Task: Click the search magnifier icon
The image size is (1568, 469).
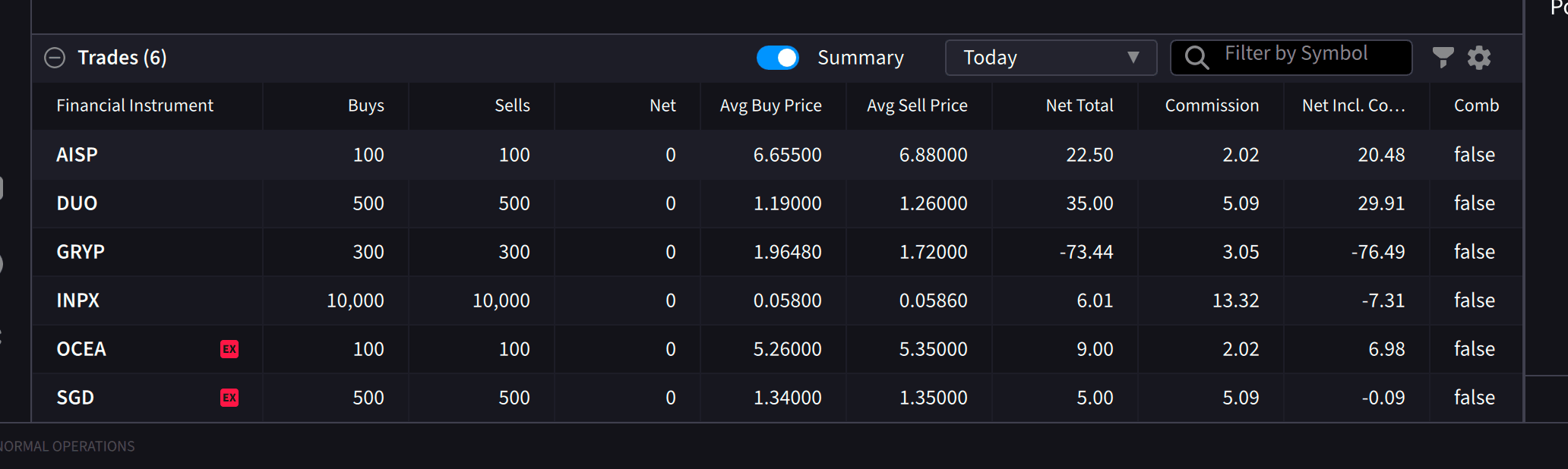Action: [1197, 58]
